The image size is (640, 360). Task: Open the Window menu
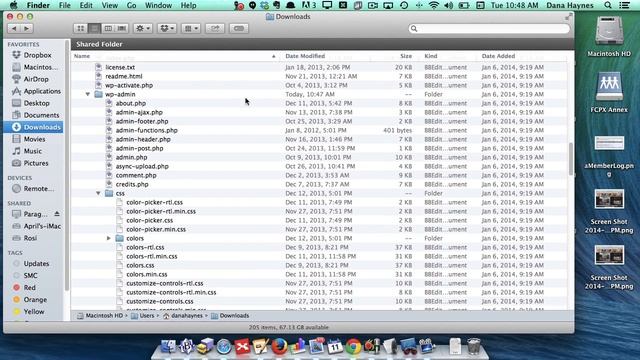(x=158, y=5)
